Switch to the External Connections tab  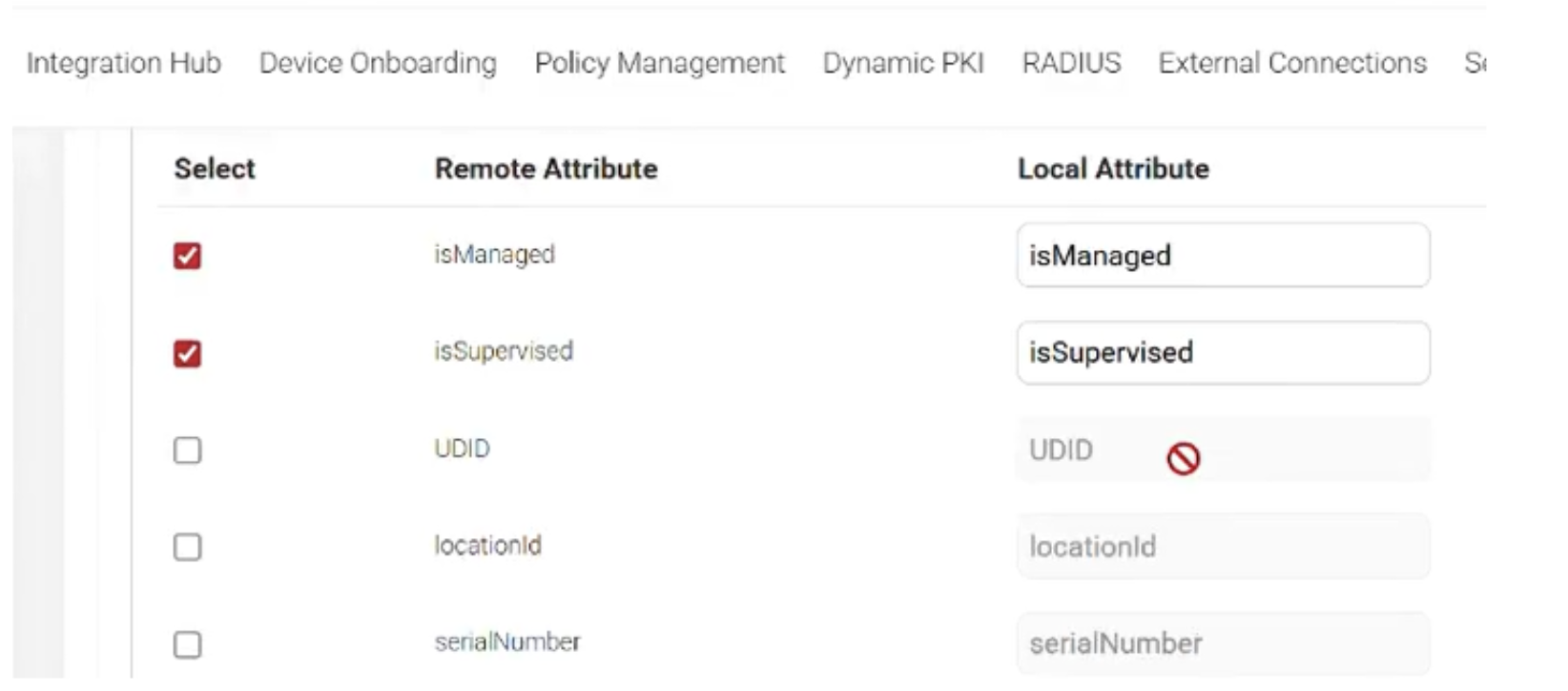pos(1291,63)
